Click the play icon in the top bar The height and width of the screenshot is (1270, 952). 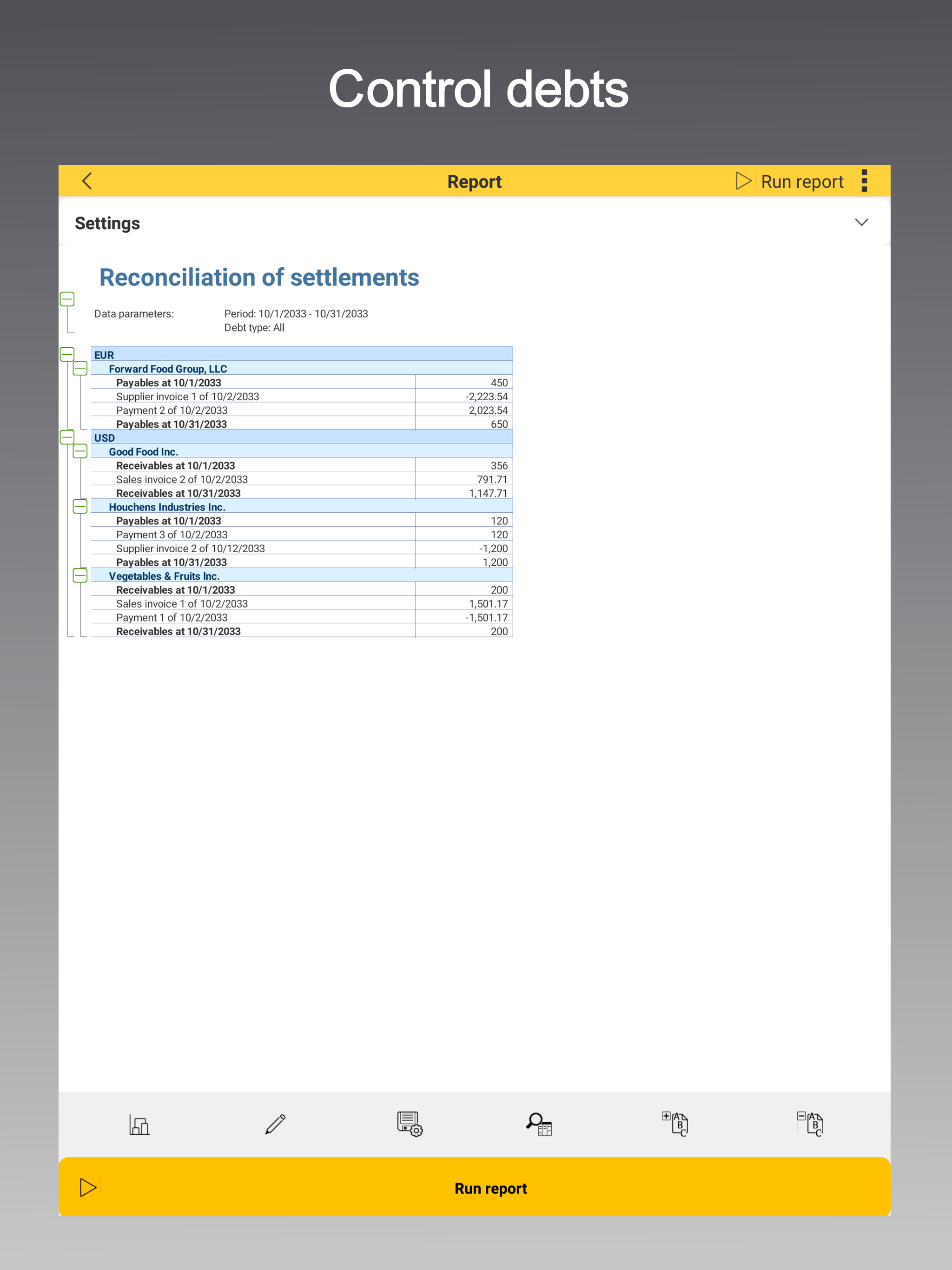coord(743,181)
